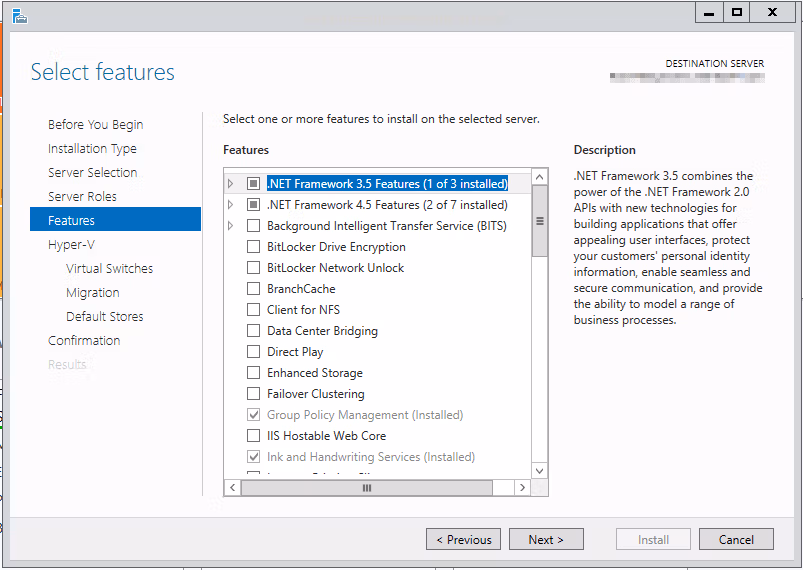The height and width of the screenshot is (570, 803).
Task: Select the Enhanced Storage label
Action: [314, 373]
